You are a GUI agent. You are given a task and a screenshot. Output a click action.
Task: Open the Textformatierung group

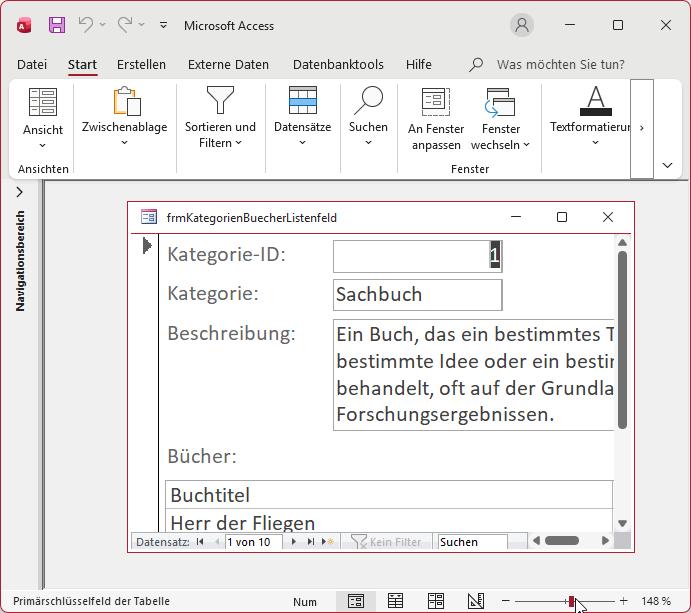[x=591, y=117]
